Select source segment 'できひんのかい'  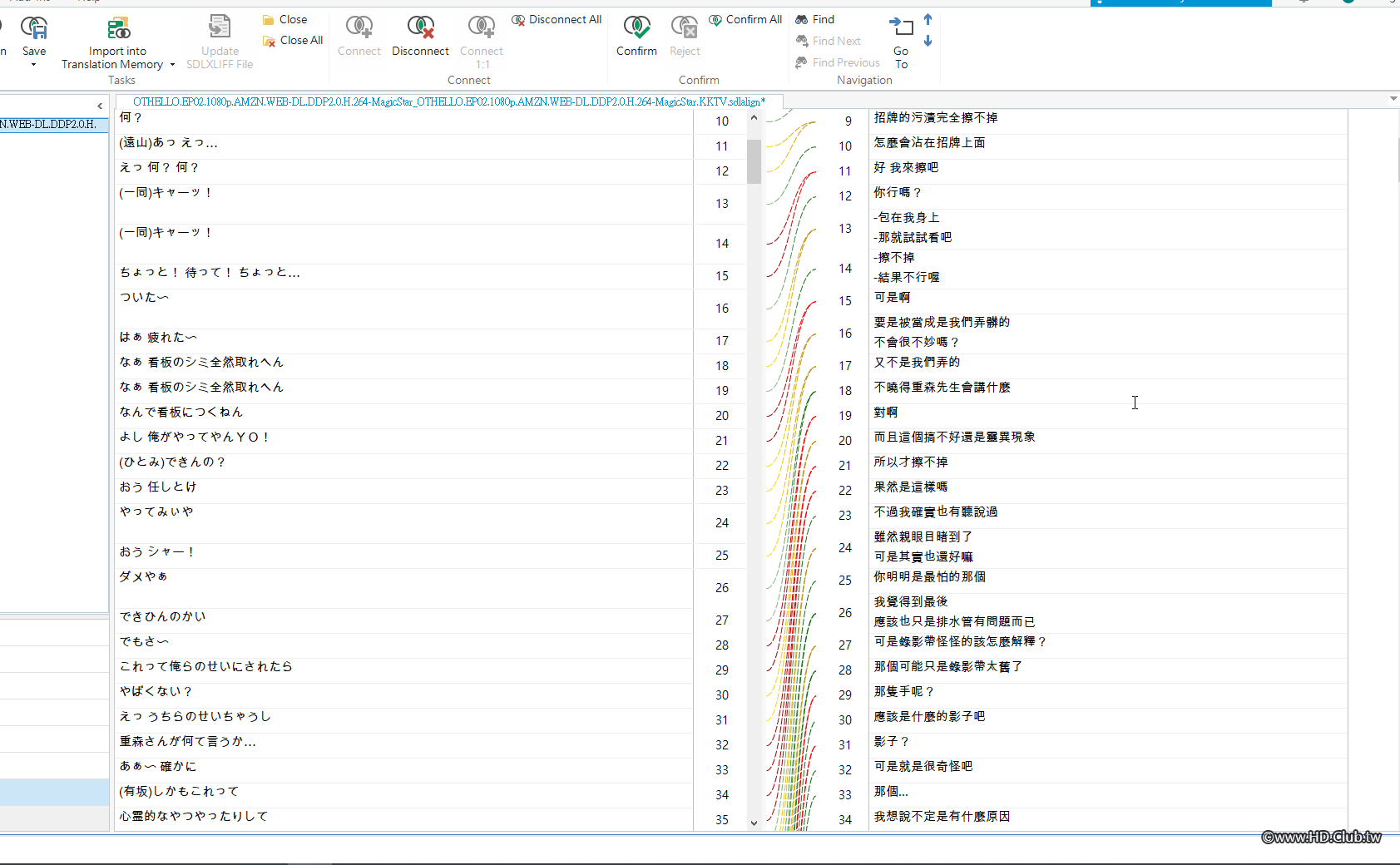coord(404,620)
